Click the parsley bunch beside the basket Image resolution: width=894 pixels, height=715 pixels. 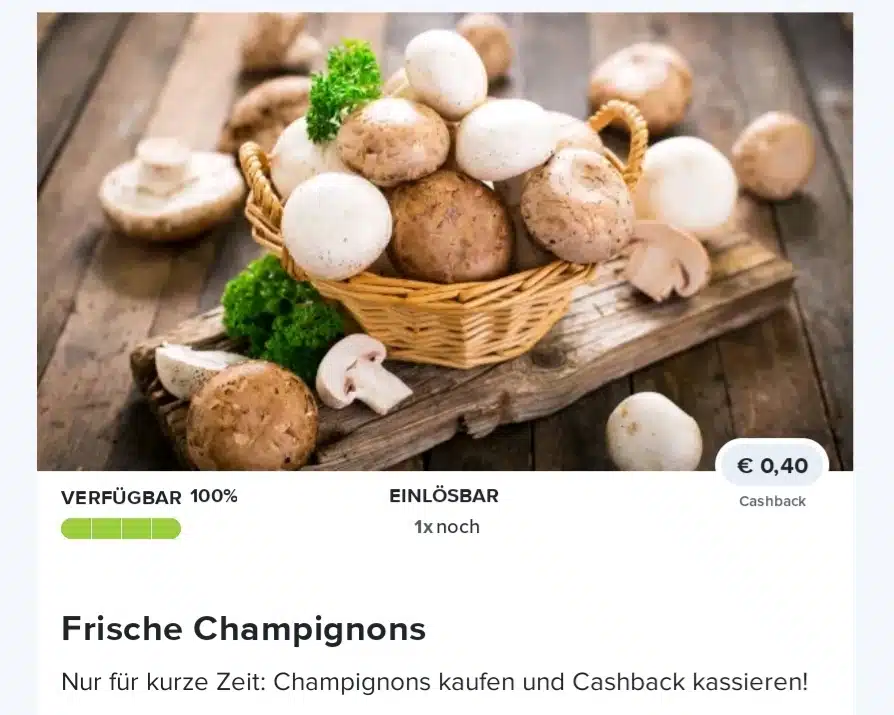pyautogui.click(x=281, y=312)
